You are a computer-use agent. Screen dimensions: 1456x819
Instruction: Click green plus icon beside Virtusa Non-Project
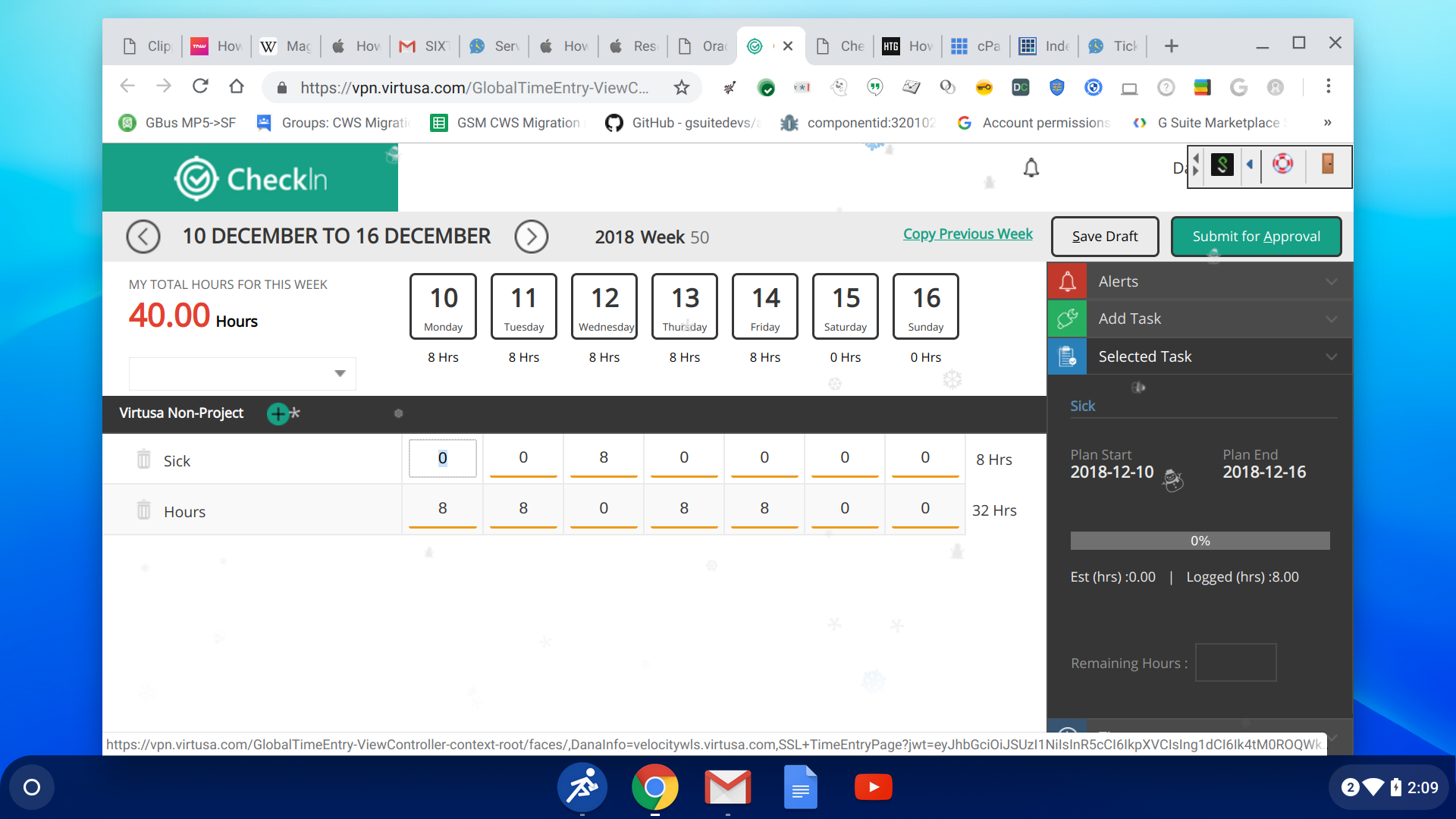278,413
